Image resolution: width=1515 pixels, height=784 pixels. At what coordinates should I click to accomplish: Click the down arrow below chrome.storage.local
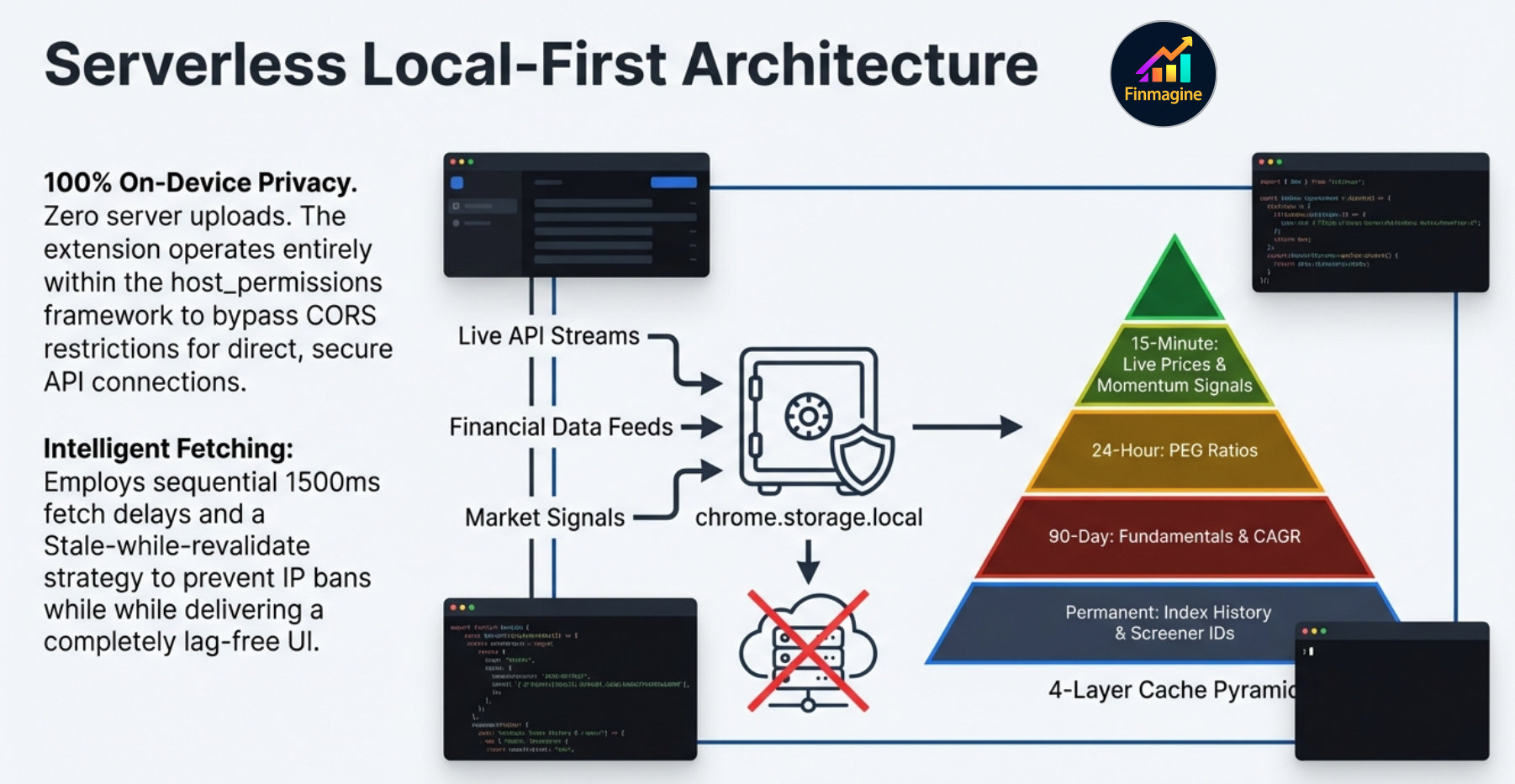(808, 561)
